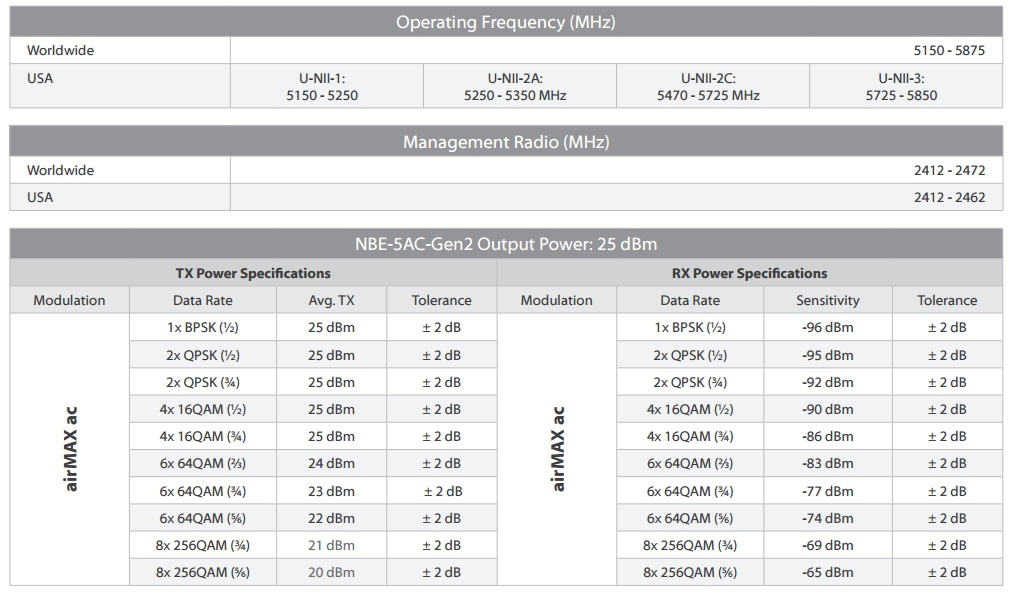1015x600 pixels.
Task: Click the '-77 dBm' sensitivity value
Action: 828,491
